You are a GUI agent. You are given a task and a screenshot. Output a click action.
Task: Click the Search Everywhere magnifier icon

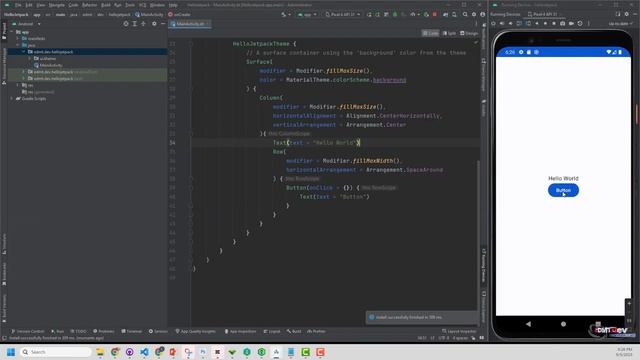(465, 14)
